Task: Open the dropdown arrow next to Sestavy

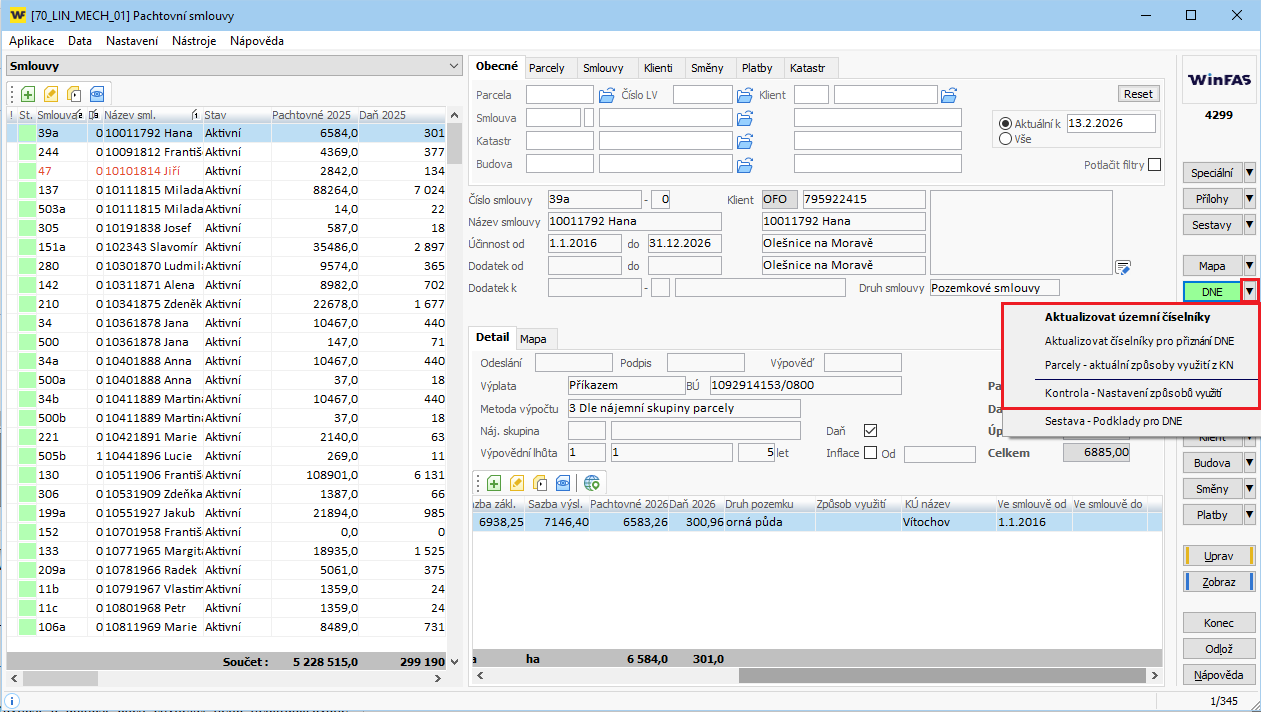Action: [1249, 224]
